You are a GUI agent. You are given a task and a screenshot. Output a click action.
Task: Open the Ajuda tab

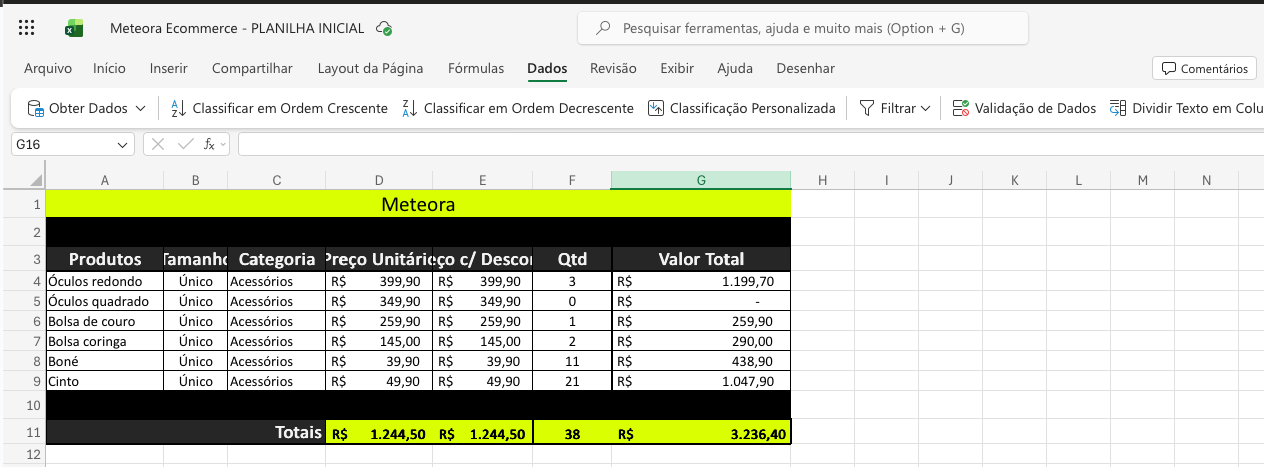pos(735,68)
